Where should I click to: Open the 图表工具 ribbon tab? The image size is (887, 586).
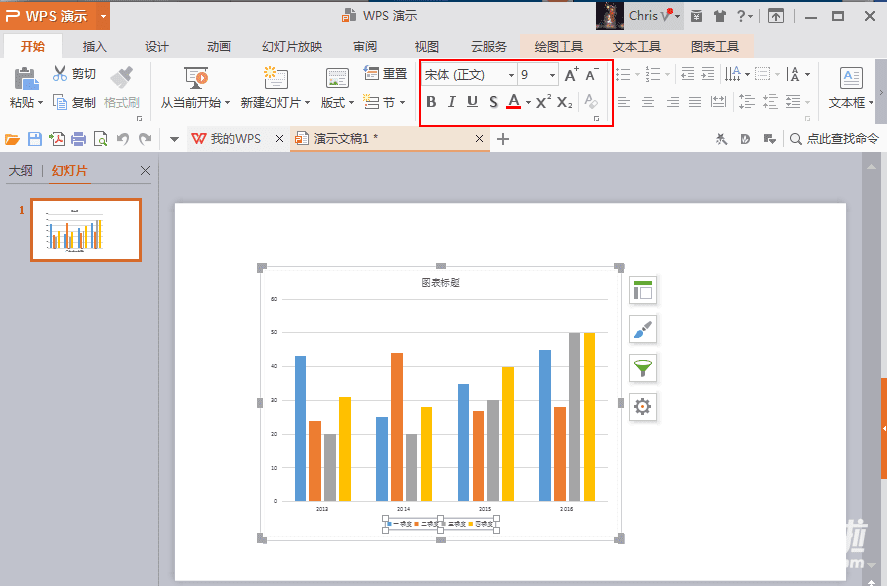(714, 46)
